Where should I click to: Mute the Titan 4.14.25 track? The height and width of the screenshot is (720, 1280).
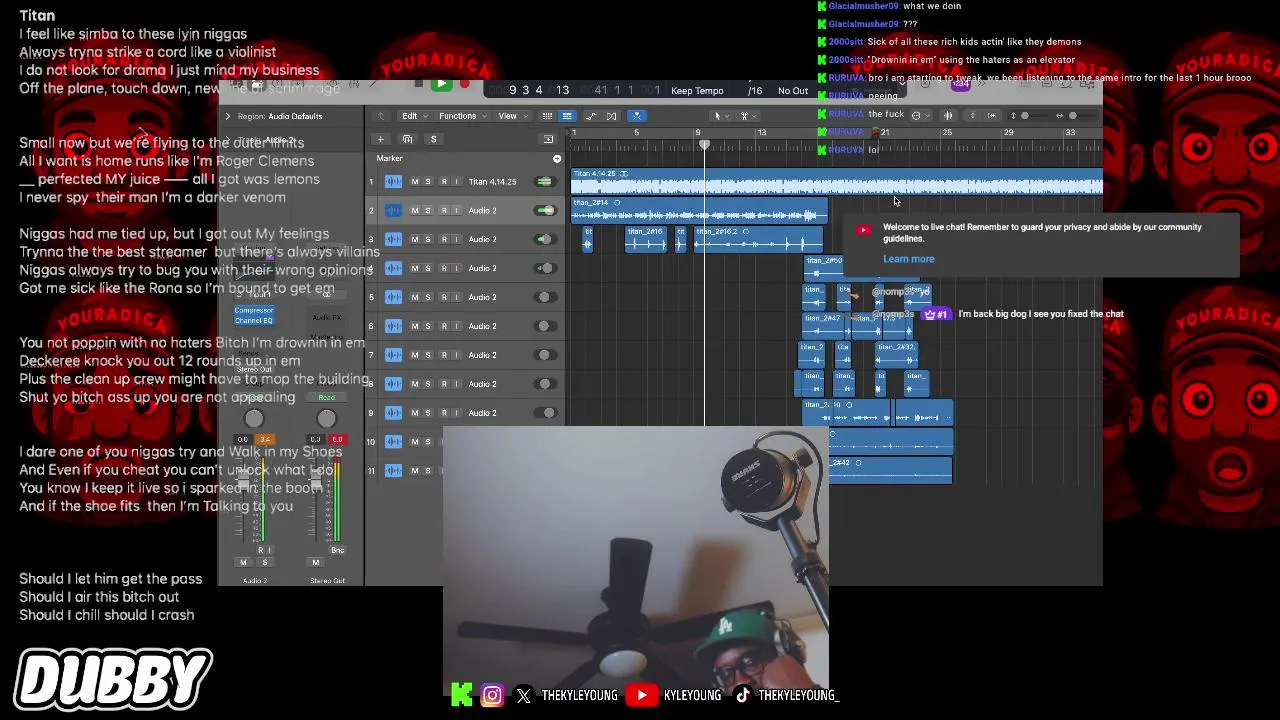(414, 182)
